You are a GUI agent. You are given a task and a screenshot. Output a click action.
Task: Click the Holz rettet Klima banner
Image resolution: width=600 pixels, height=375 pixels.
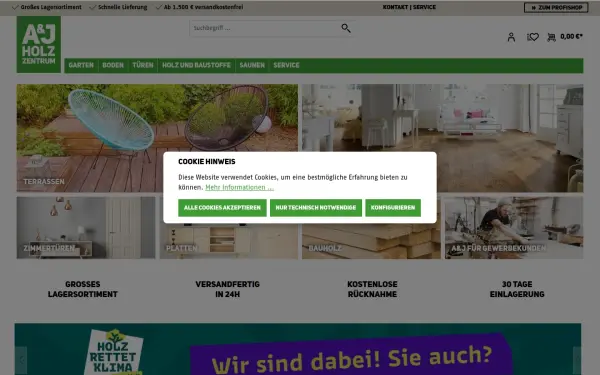298,349
